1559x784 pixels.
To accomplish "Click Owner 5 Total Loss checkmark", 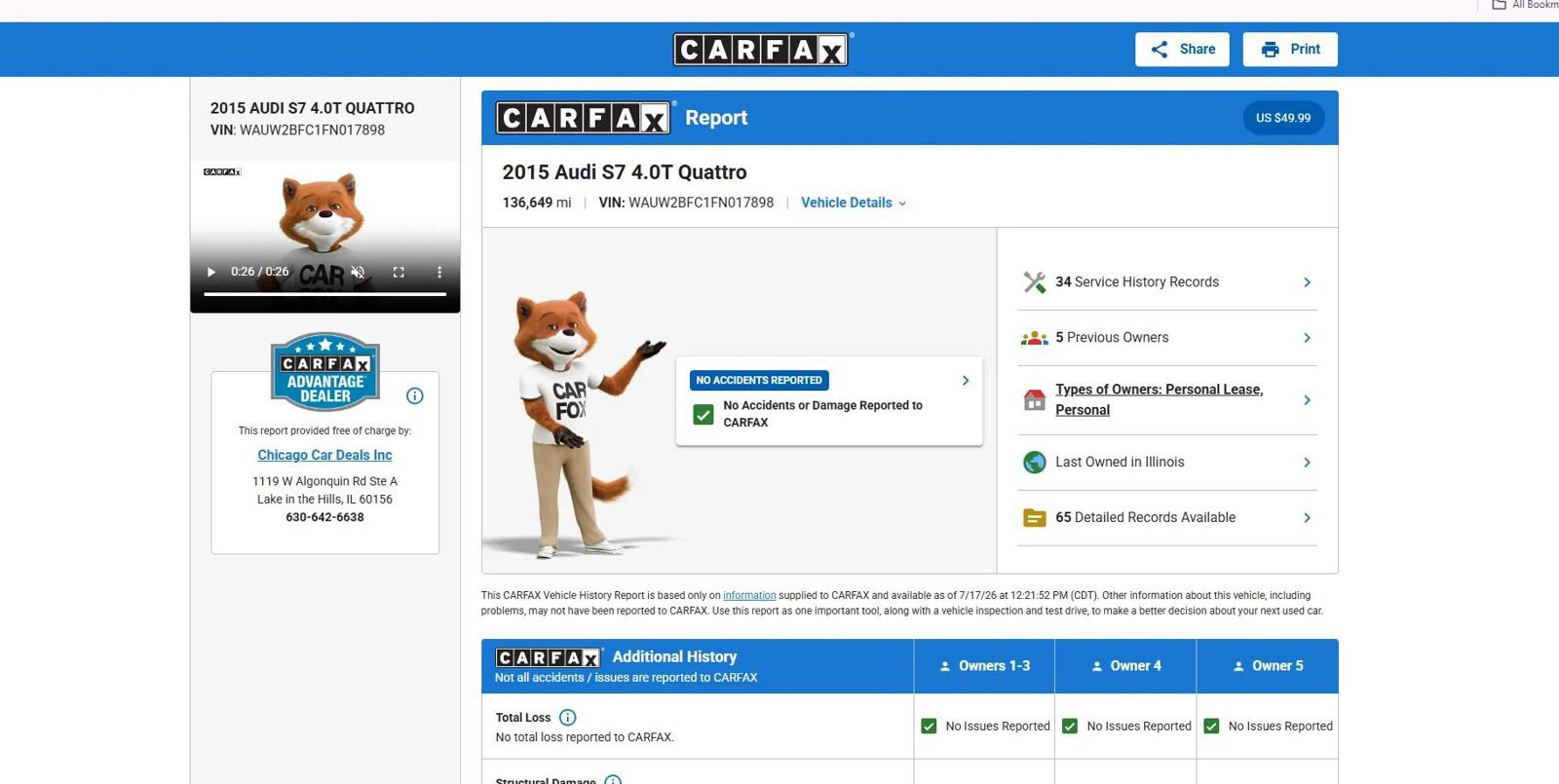I will 1212,727.
